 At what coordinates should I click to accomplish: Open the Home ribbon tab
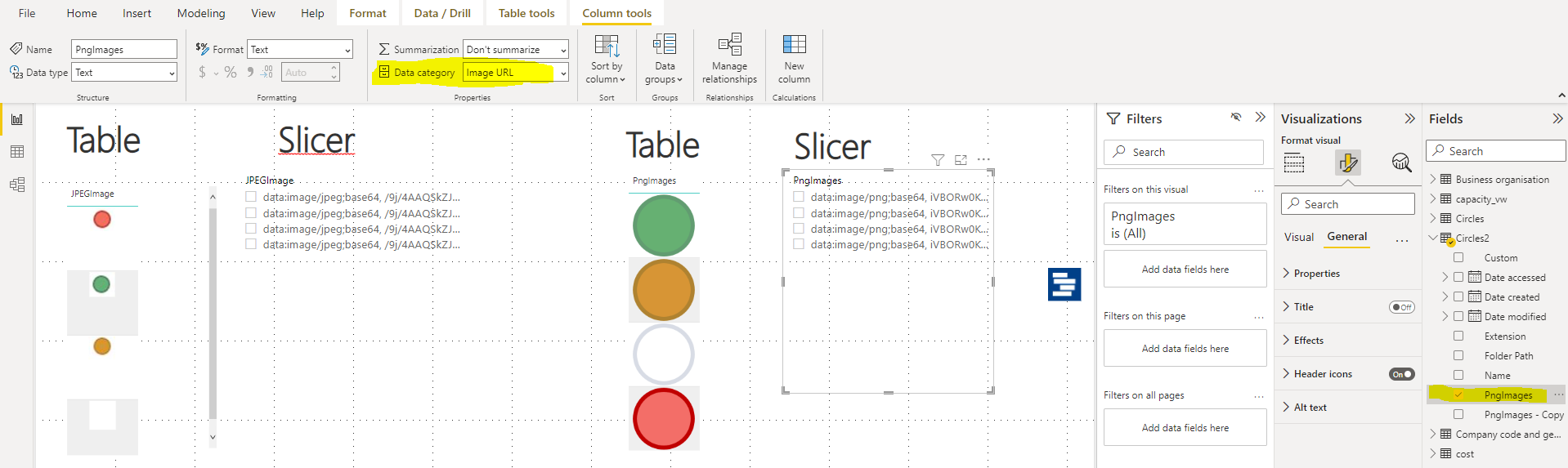82,13
